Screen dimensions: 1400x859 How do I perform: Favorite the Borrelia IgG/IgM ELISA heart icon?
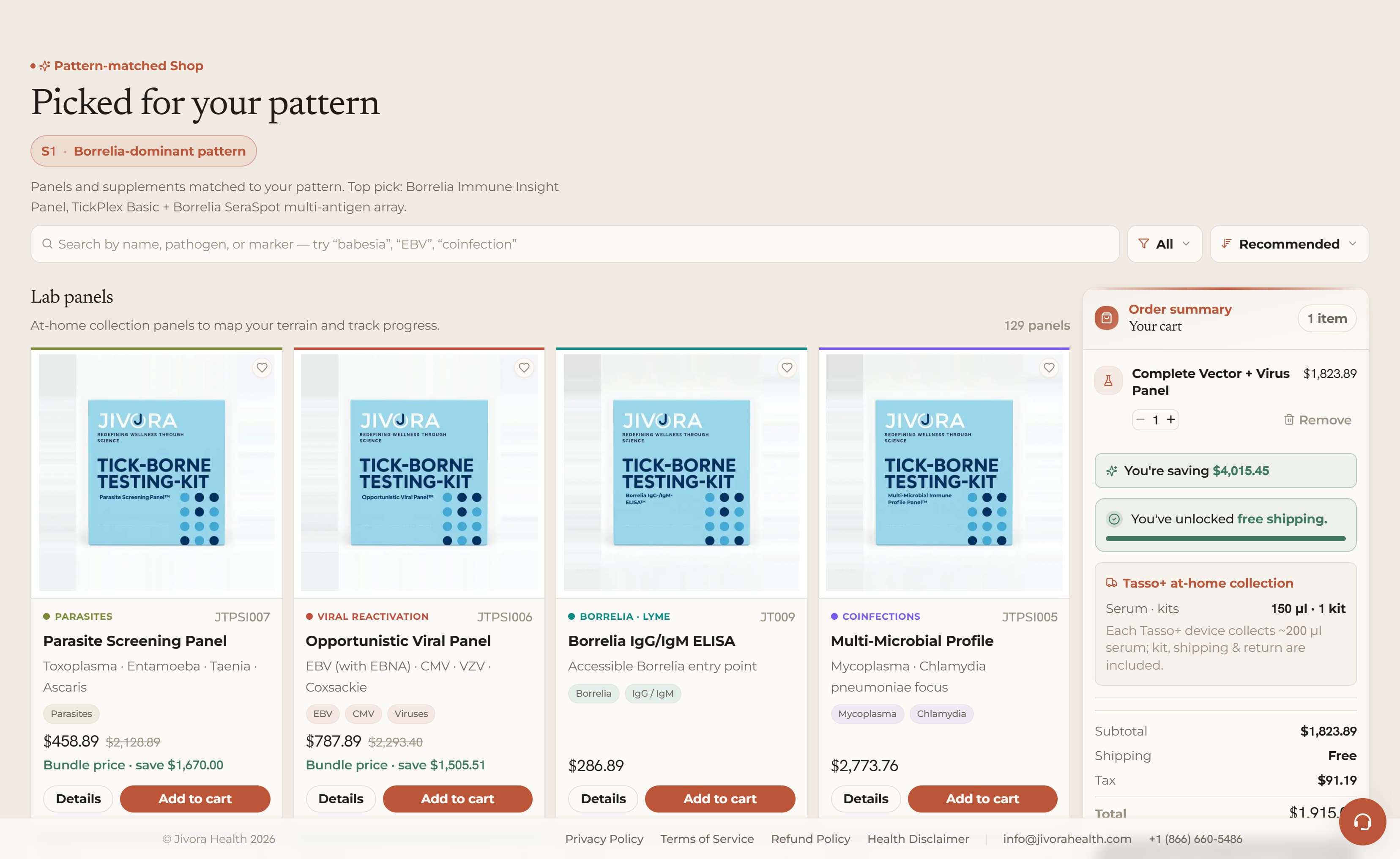click(x=787, y=368)
